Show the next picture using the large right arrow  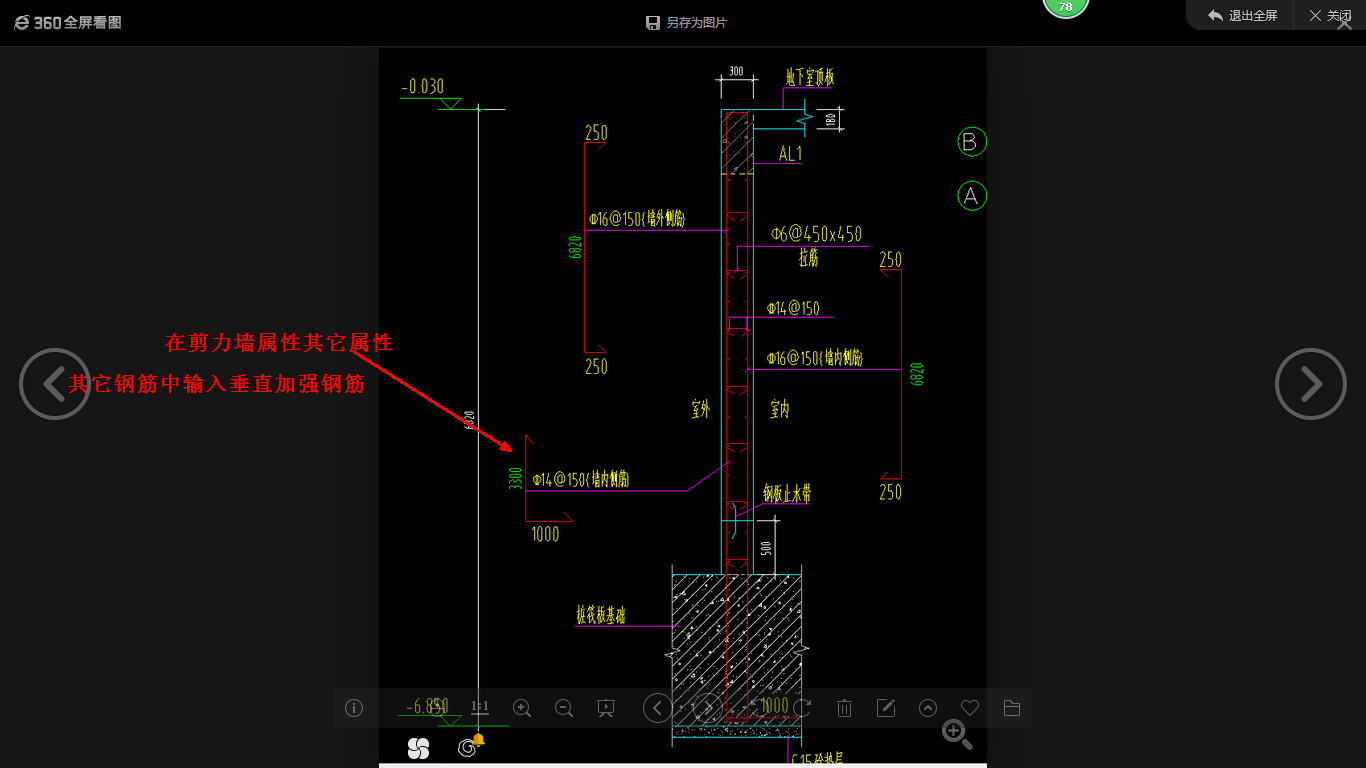(1311, 384)
